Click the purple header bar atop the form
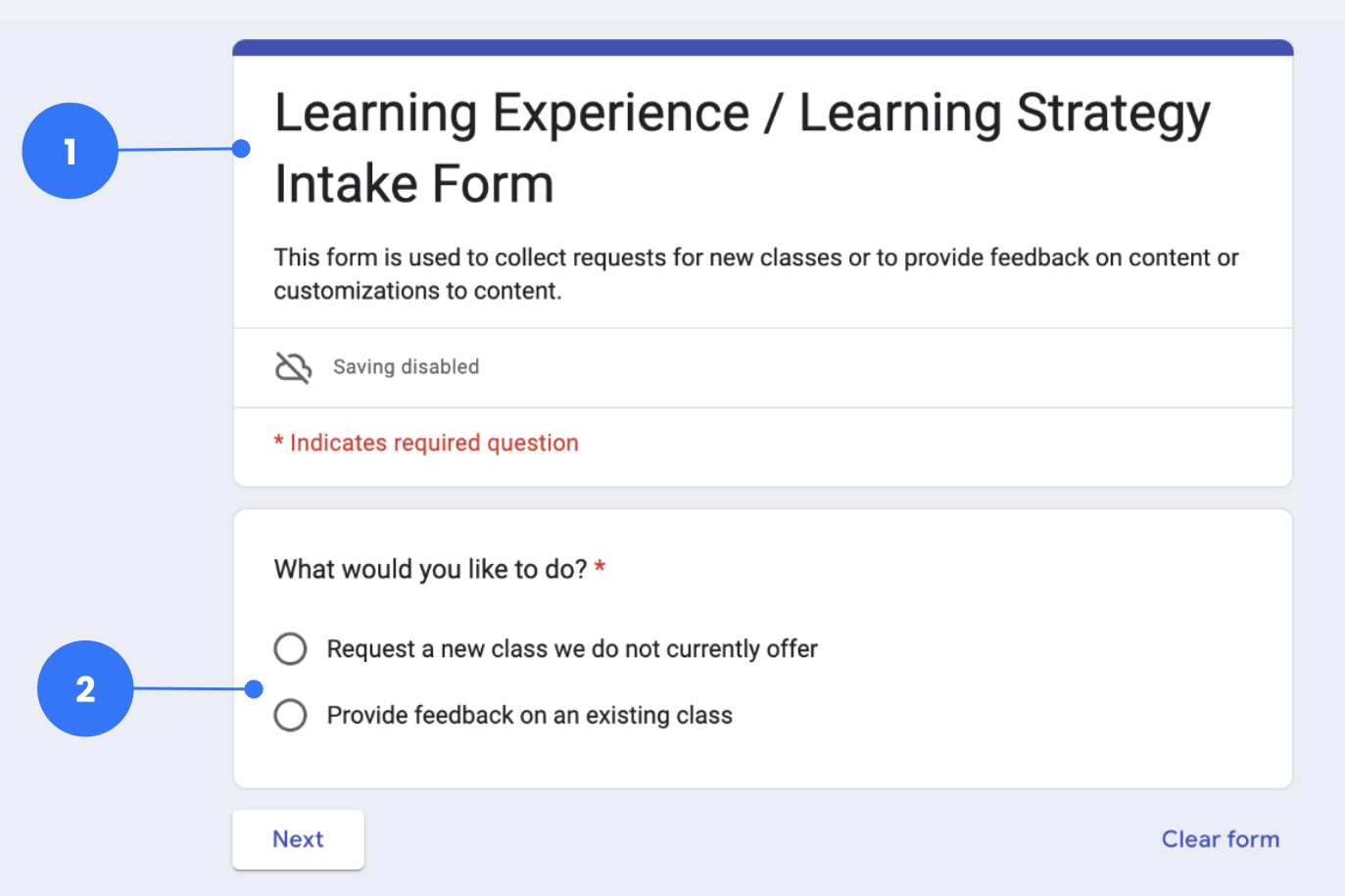 pos(763,47)
